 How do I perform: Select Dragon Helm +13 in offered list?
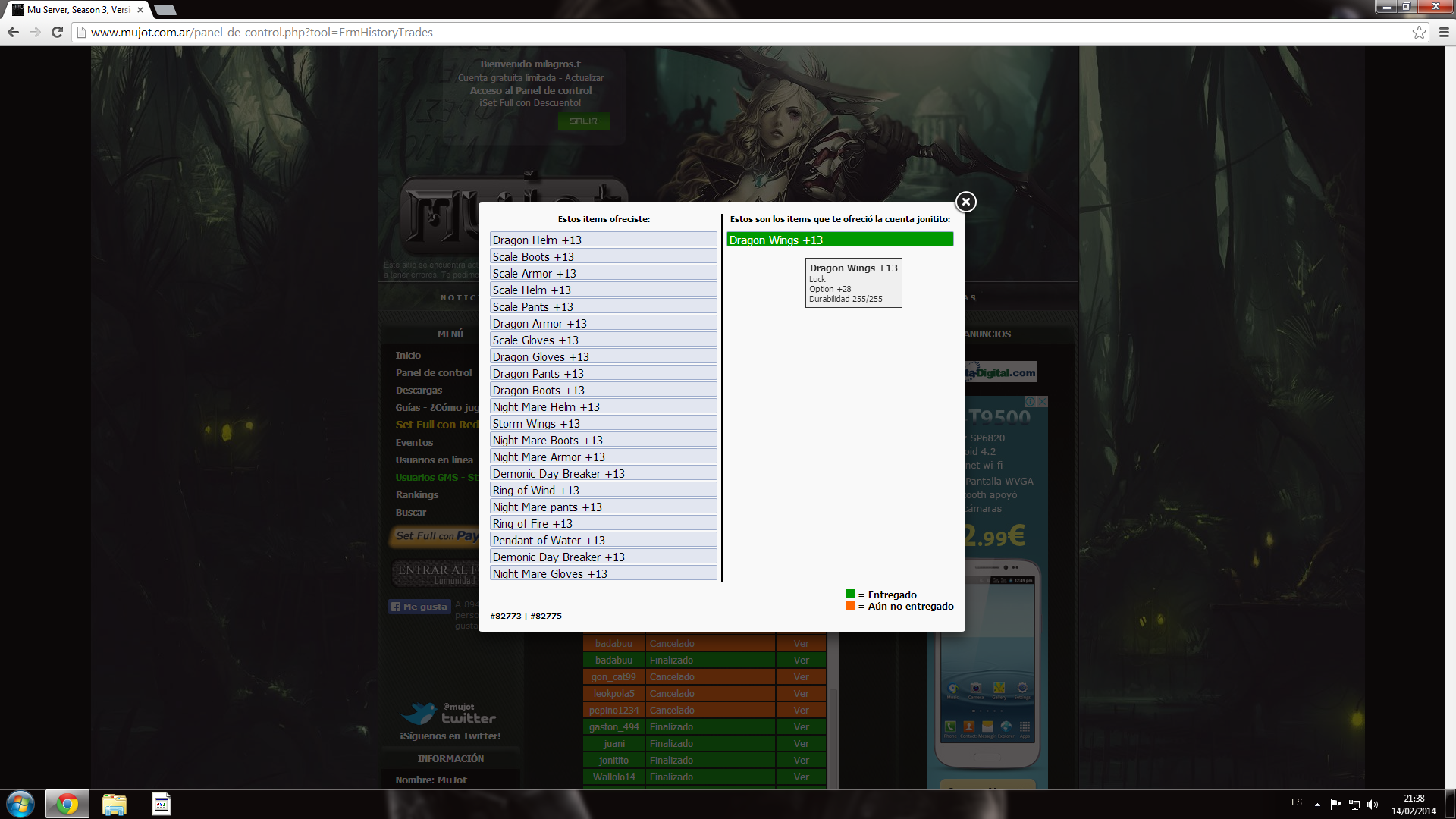pos(603,240)
